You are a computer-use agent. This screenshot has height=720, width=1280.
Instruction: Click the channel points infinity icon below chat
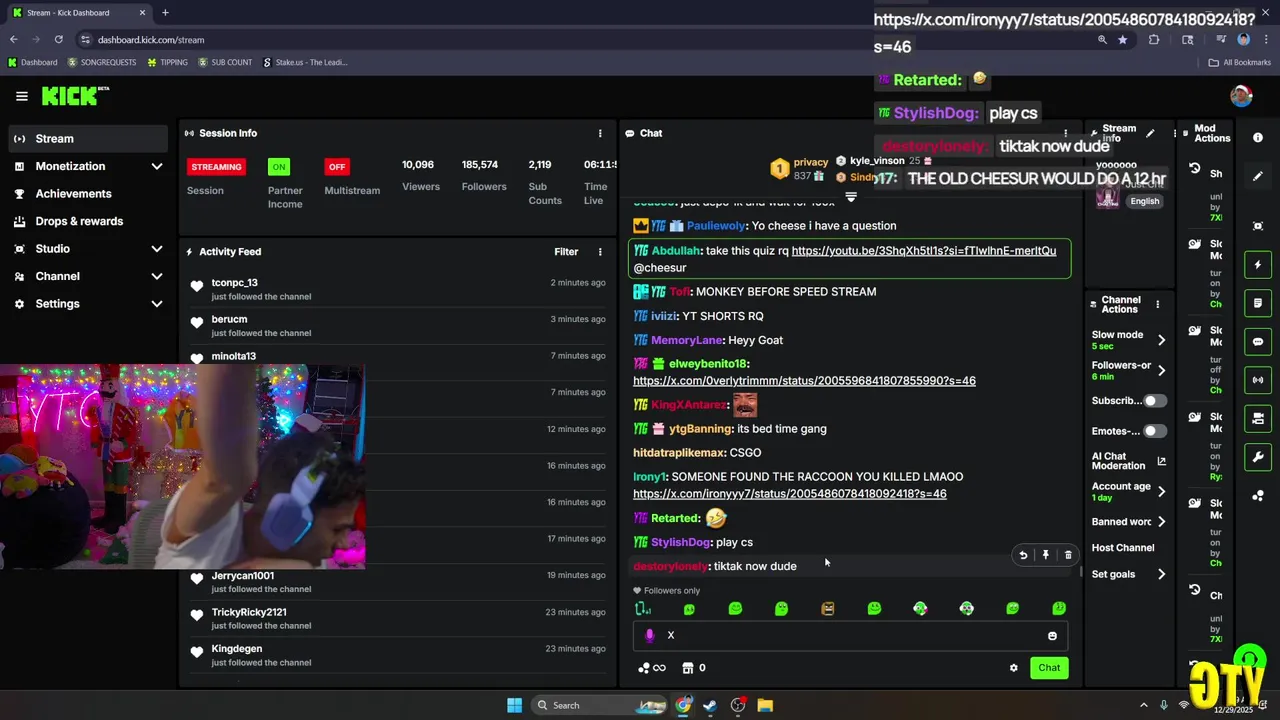[x=651, y=668]
